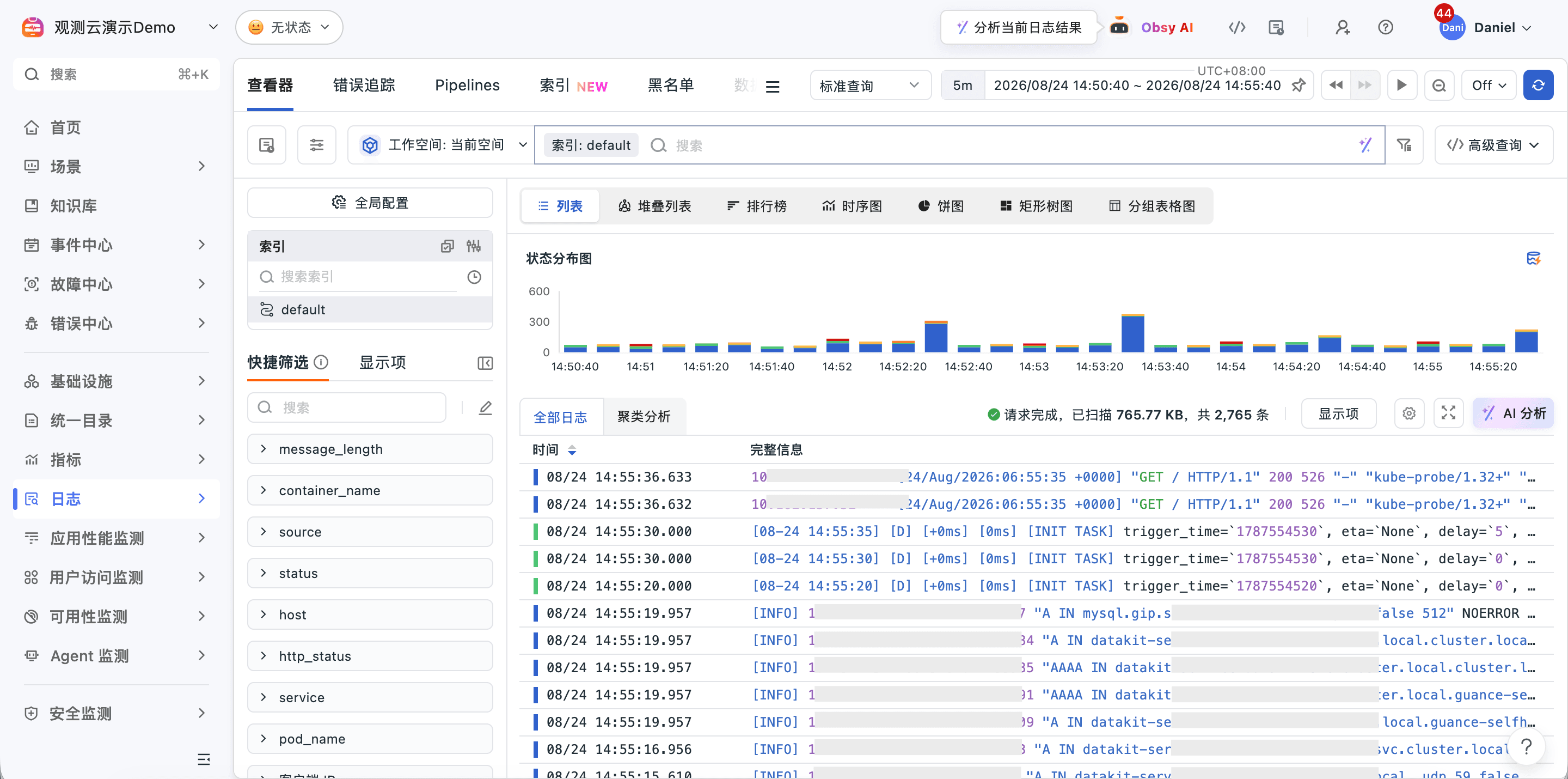Screen dimensions: 1568x779
Task: Open 日志 in the left navigation
Action: click(x=115, y=500)
